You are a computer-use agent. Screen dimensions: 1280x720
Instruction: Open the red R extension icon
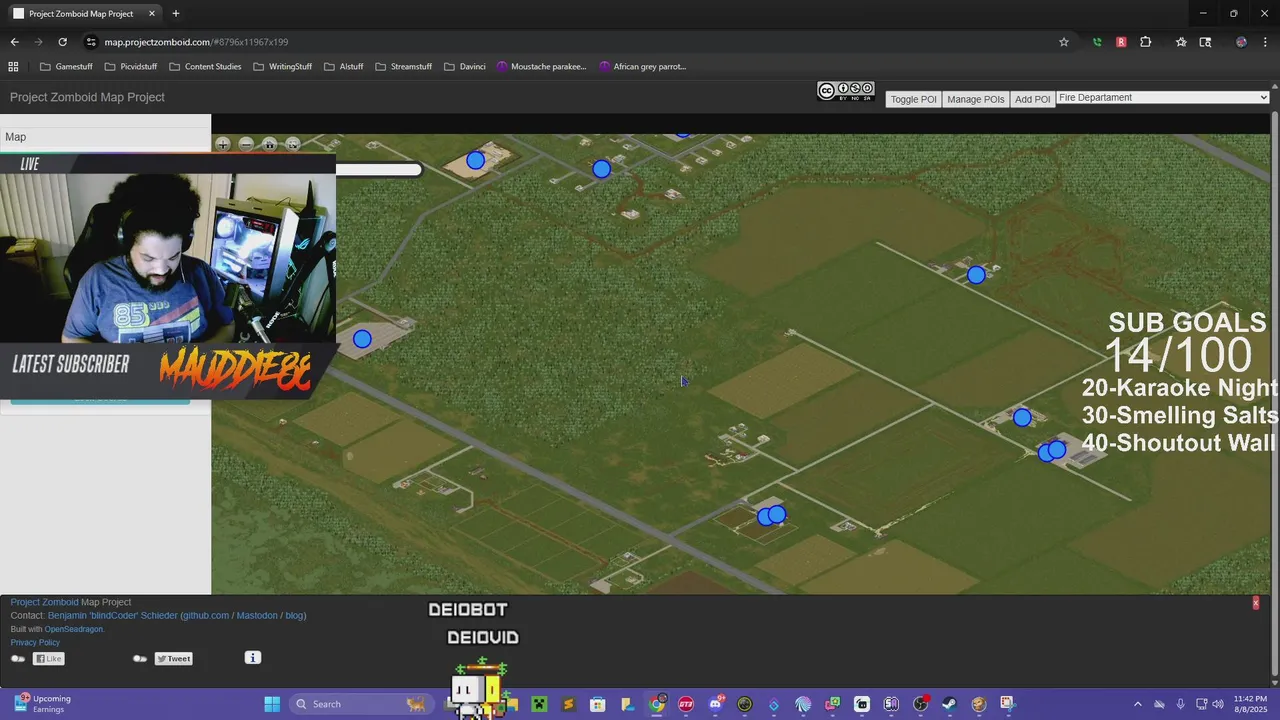pos(1121,42)
